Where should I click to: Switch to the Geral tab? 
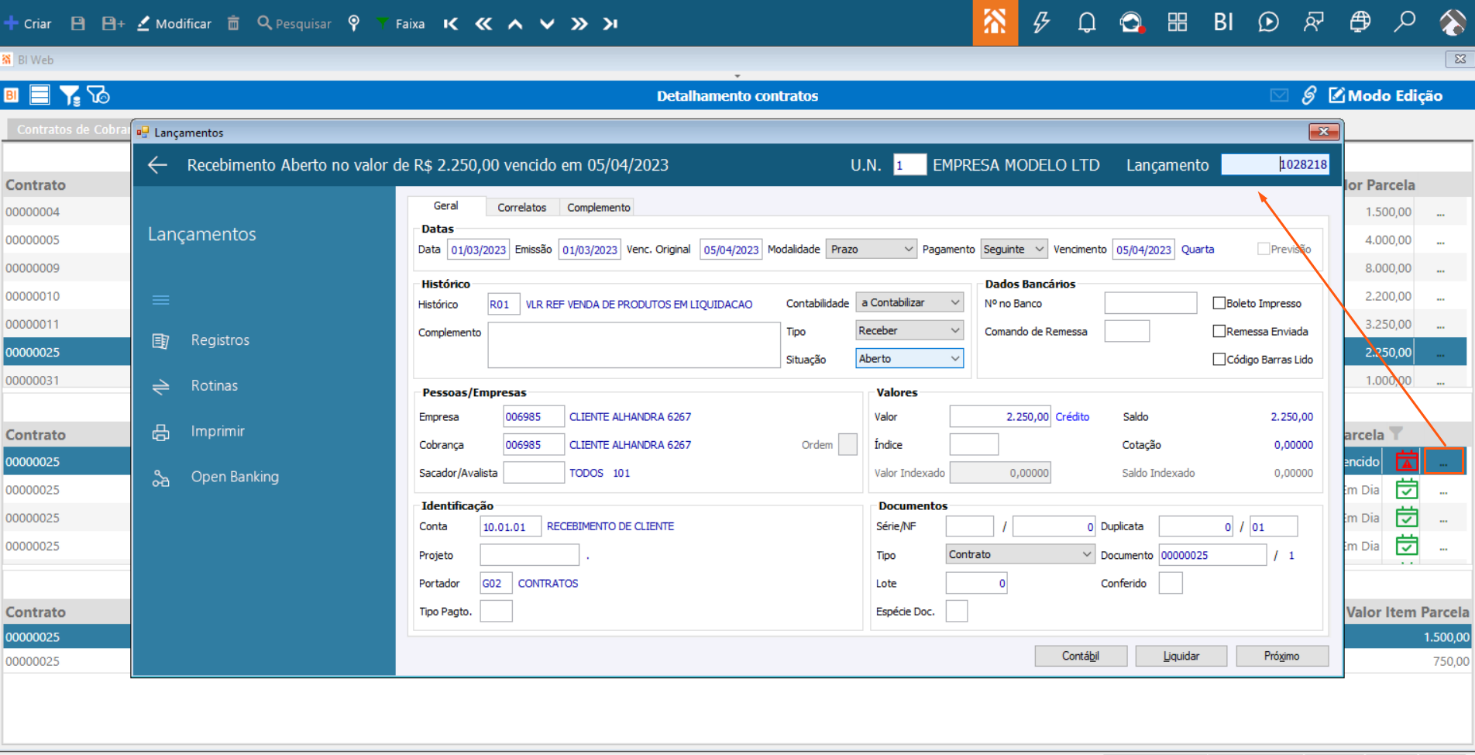(446, 206)
